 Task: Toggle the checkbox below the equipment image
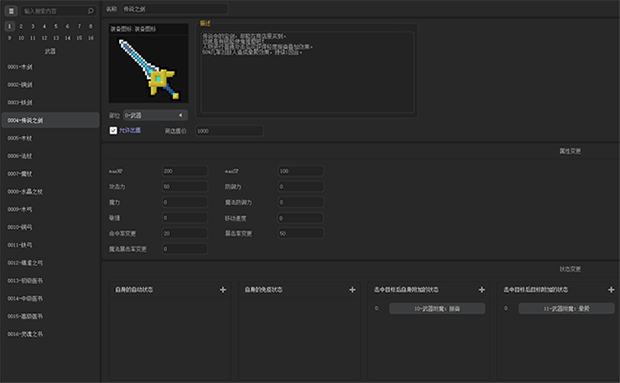[113, 130]
